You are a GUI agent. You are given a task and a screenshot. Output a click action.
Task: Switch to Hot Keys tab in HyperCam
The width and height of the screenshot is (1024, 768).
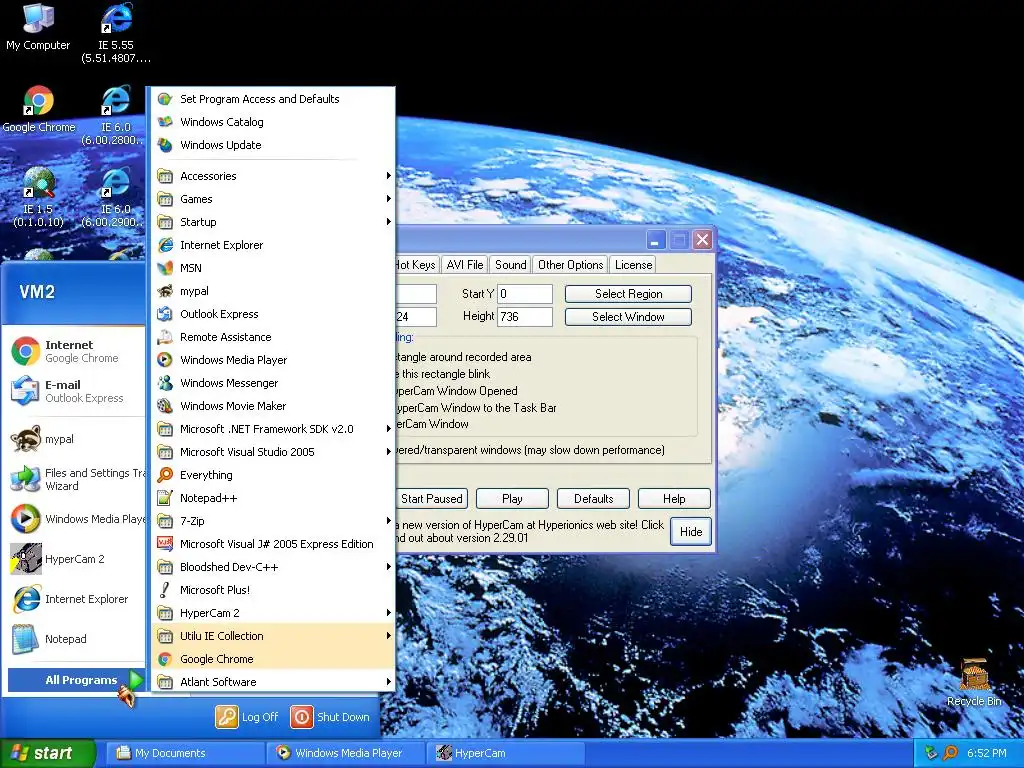pos(416,264)
